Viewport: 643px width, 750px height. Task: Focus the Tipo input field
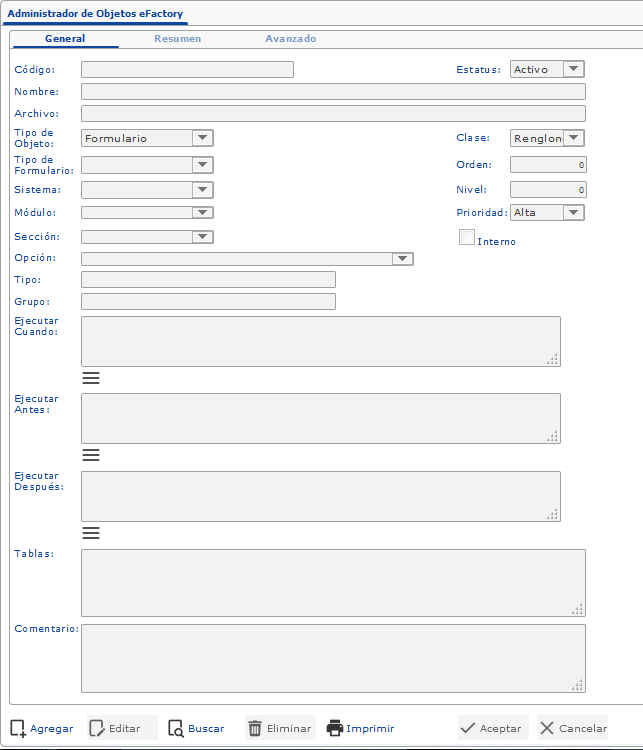[x=209, y=279]
